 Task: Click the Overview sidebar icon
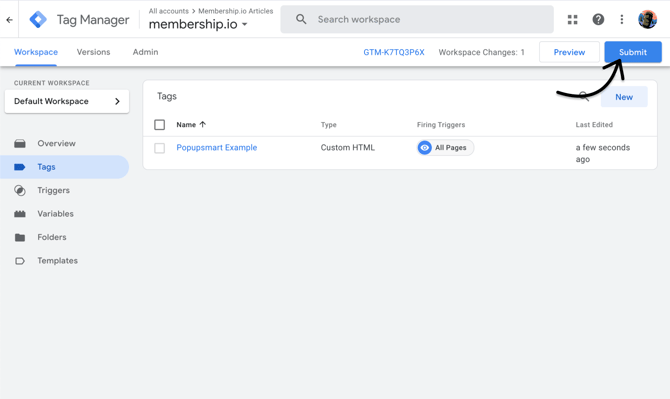(20, 144)
